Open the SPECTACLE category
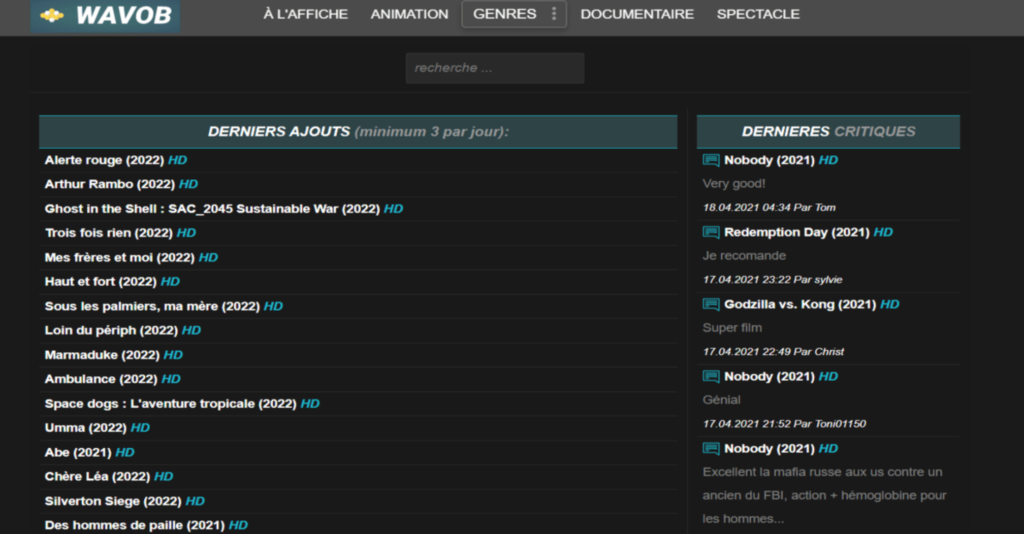This screenshot has height=534, width=1024. 758,14
